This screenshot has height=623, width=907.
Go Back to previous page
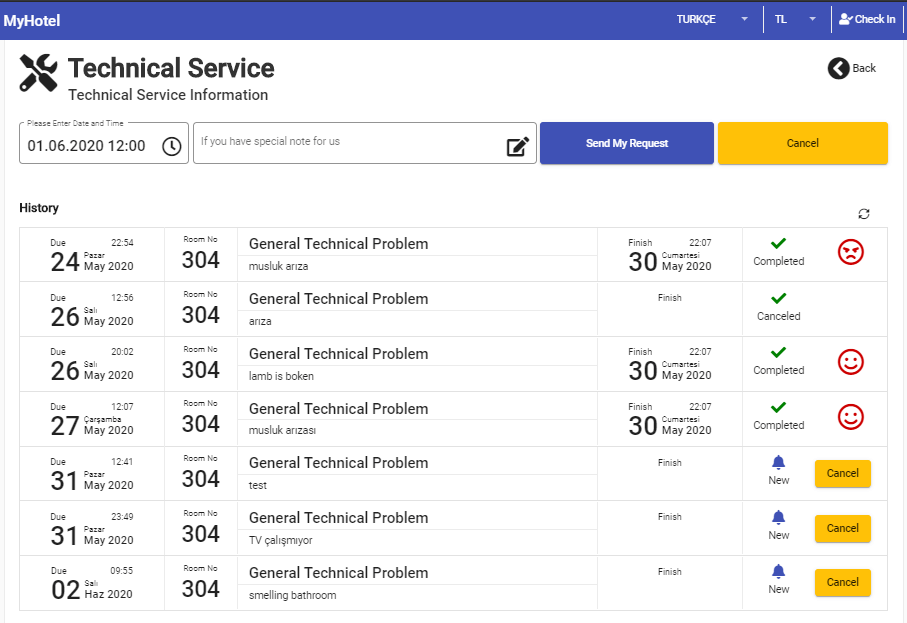tap(852, 68)
